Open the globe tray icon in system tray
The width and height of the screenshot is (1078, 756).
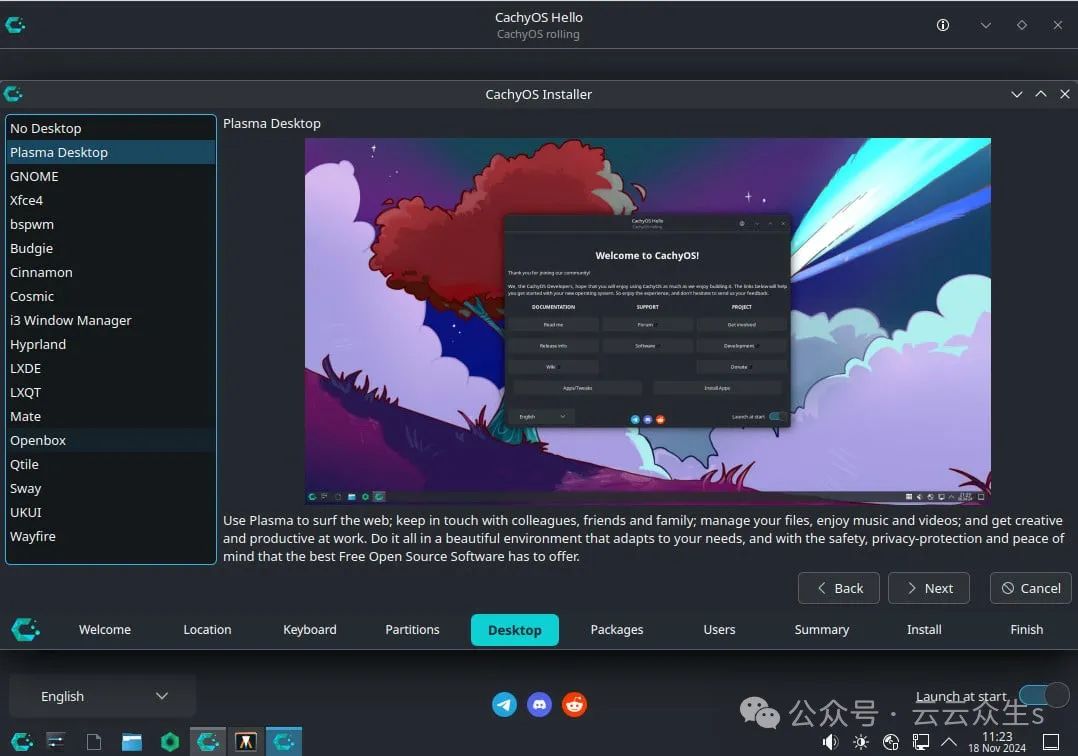[891, 742]
